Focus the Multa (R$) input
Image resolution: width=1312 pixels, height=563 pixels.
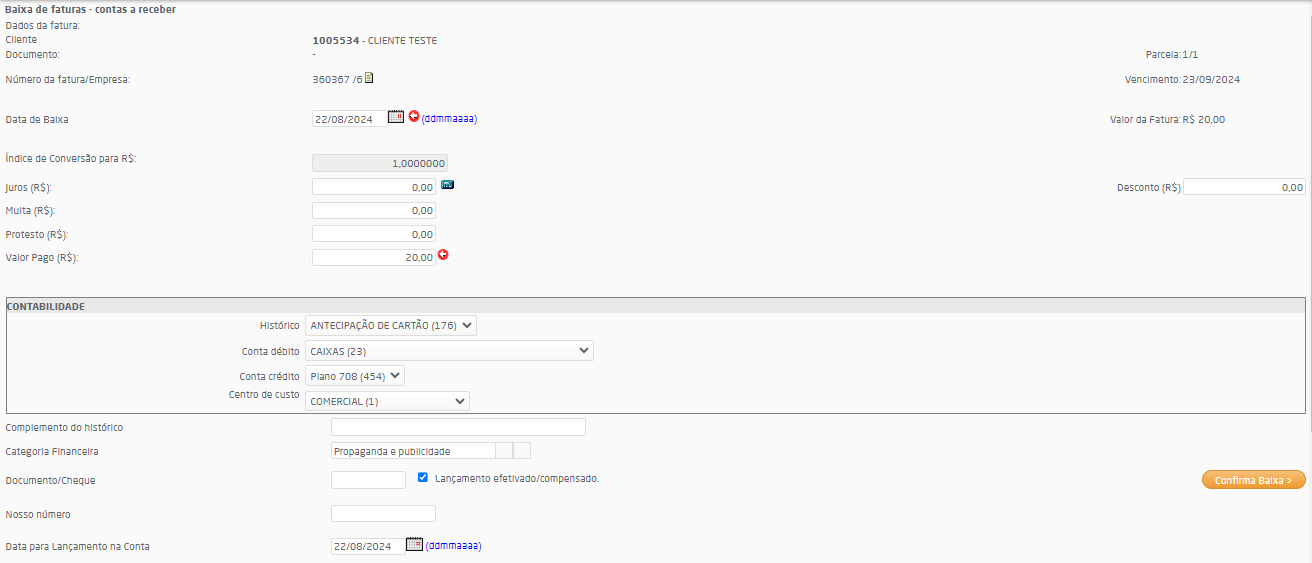(374, 210)
